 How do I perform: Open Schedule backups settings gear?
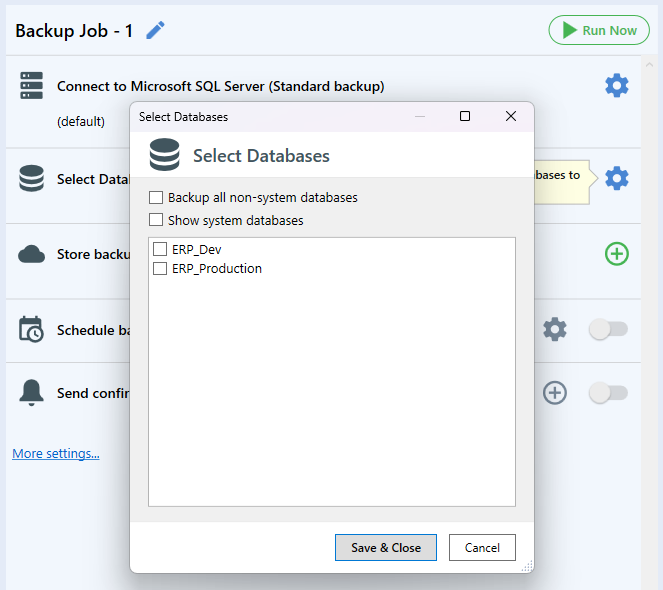[x=554, y=329]
